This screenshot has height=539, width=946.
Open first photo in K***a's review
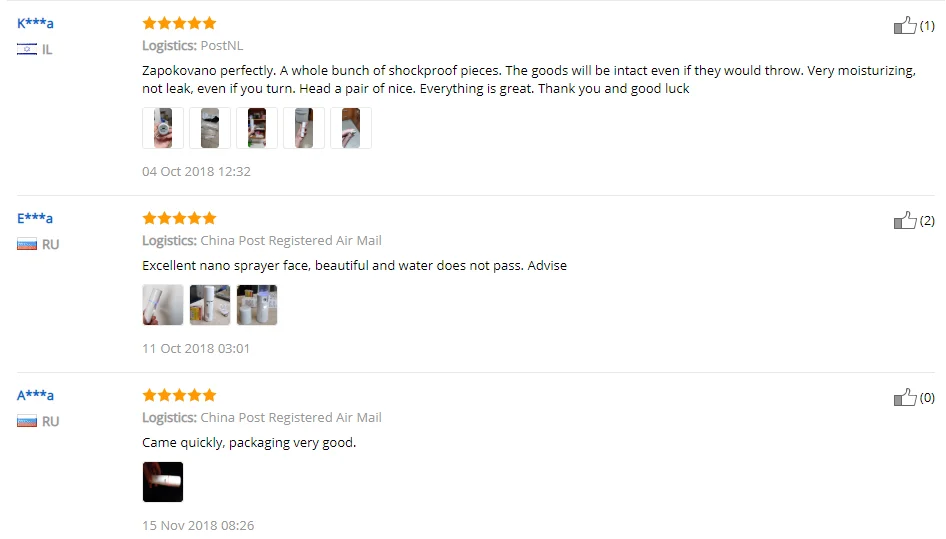pos(163,128)
